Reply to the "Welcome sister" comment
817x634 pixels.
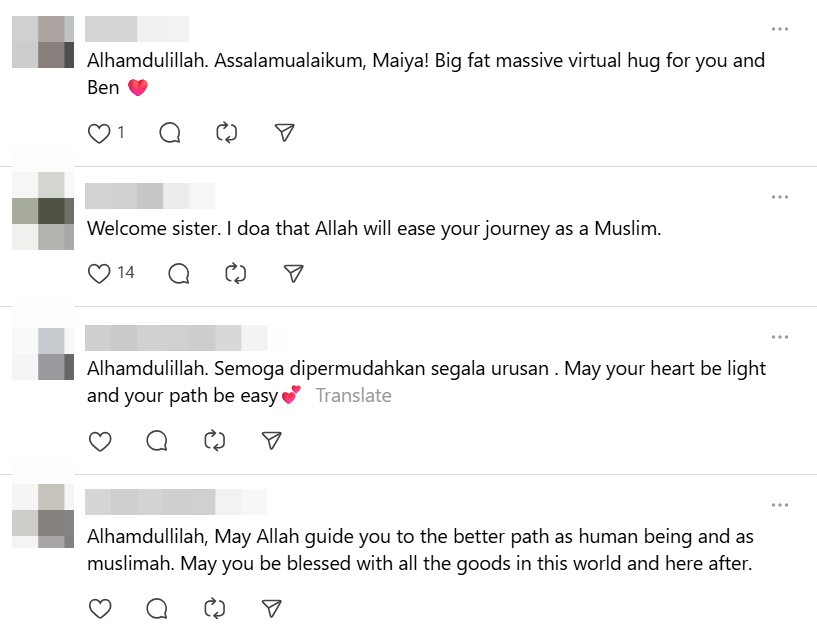(x=179, y=273)
